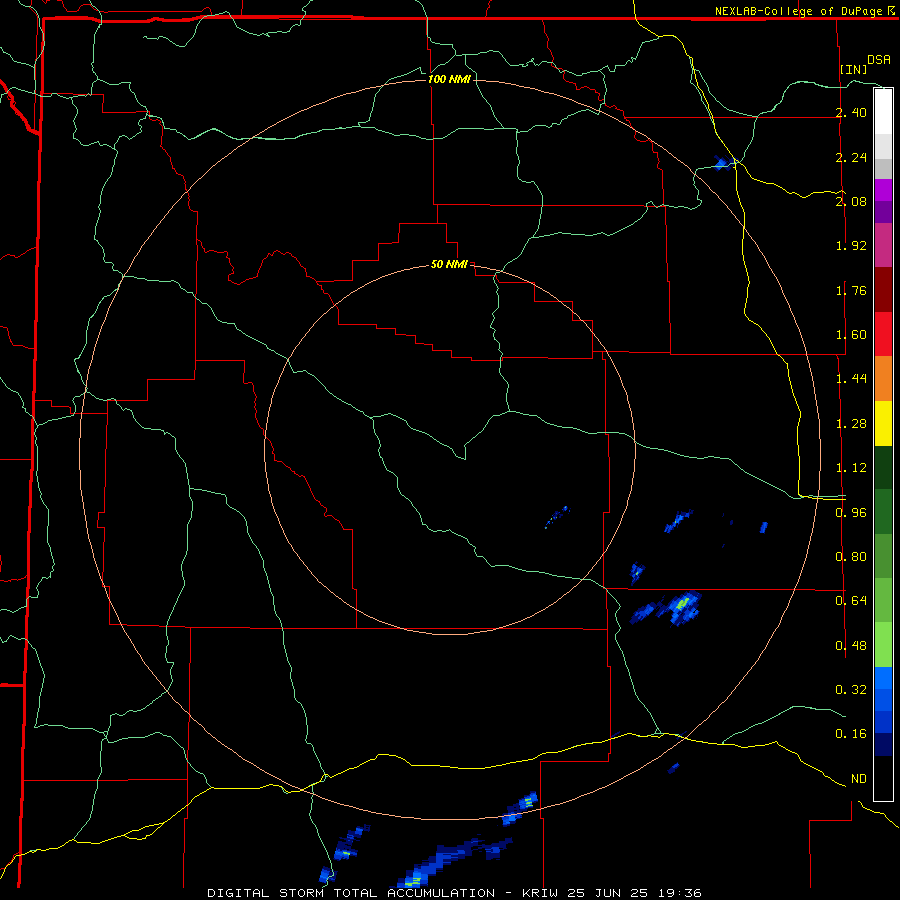Pick the navy legend swatch below 0.16
This screenshot has height=900, width=900.
(883, 744)
